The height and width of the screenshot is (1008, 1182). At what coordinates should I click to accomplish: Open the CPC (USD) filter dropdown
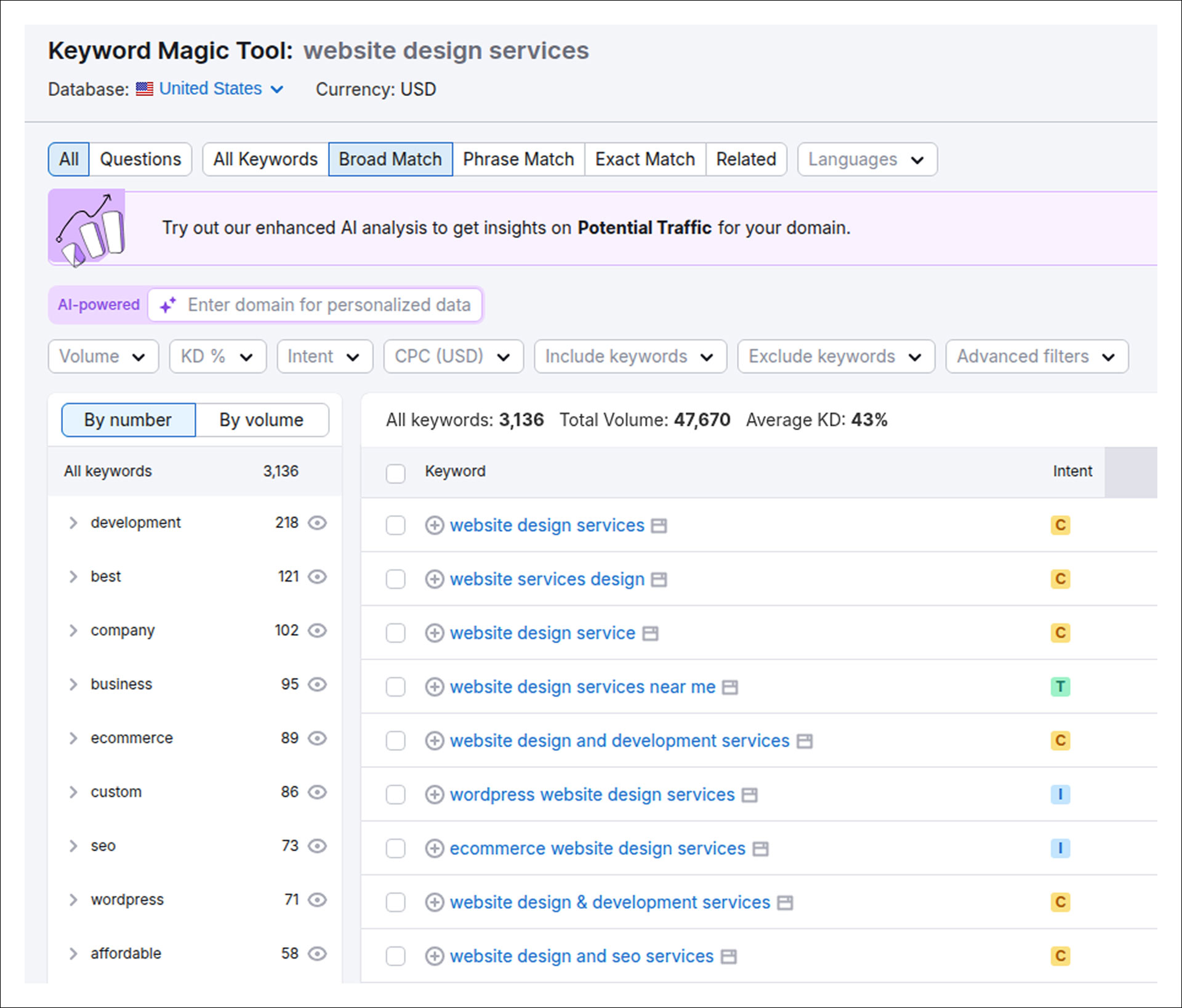click(454, 356)
